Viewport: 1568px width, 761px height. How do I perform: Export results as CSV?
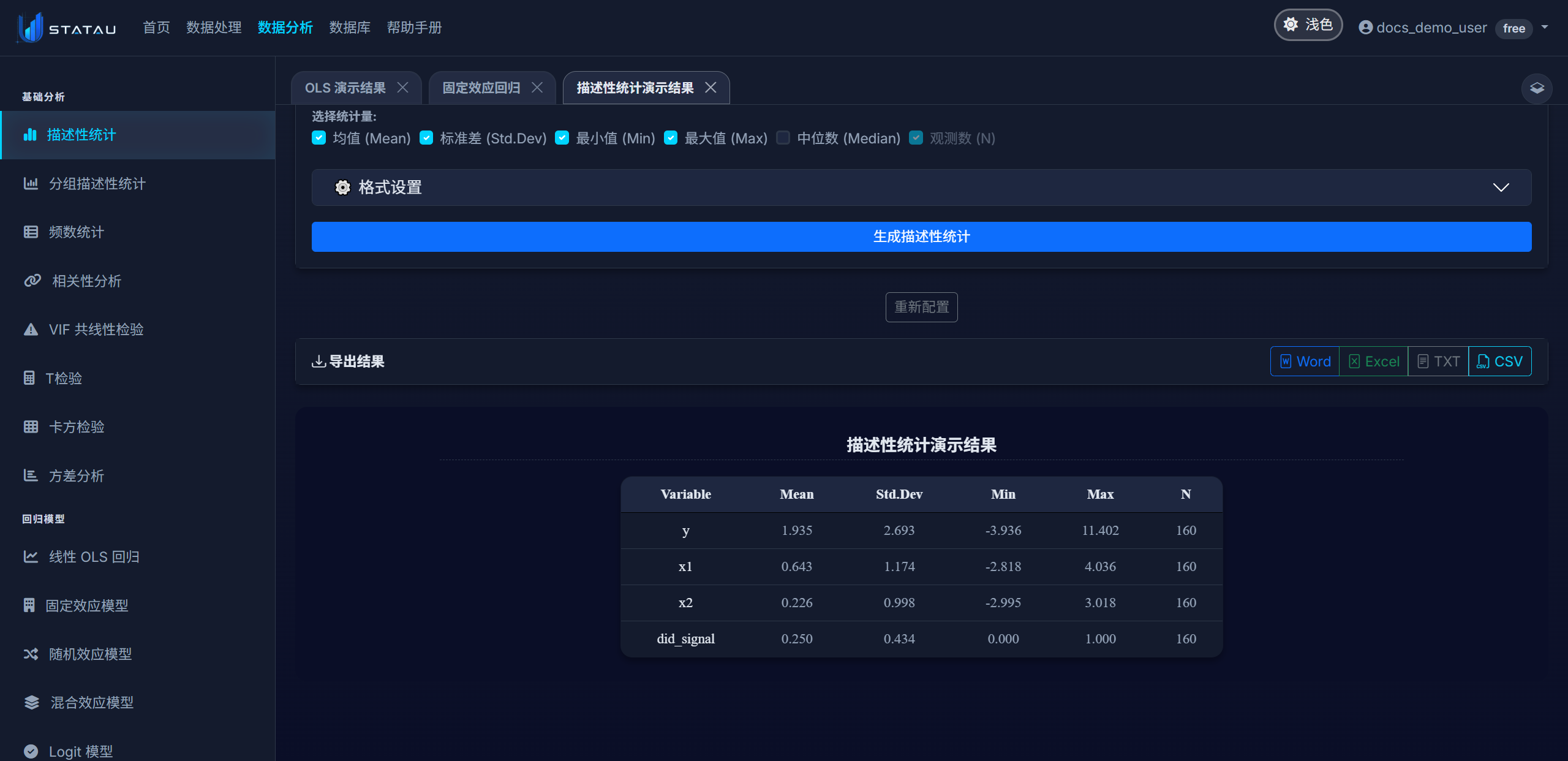(x=1499, y=362)
